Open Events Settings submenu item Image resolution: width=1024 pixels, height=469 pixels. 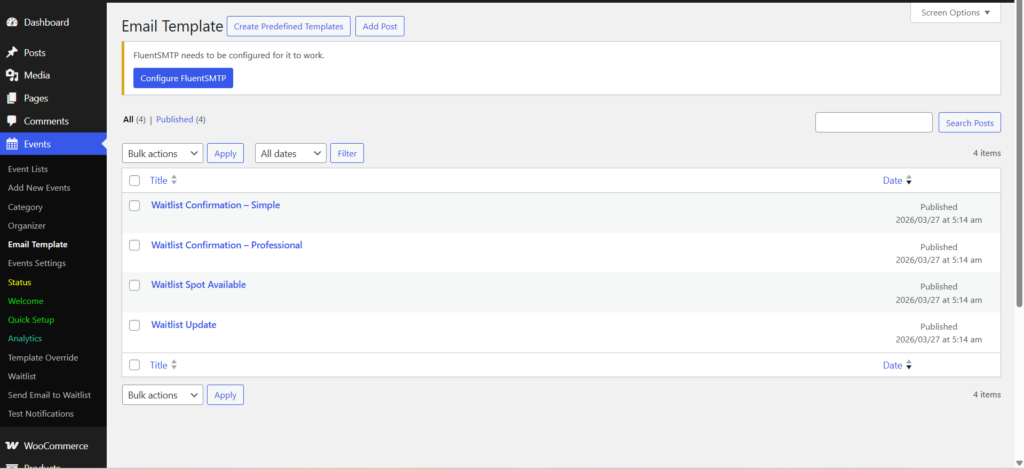click(x=37, y=263)
